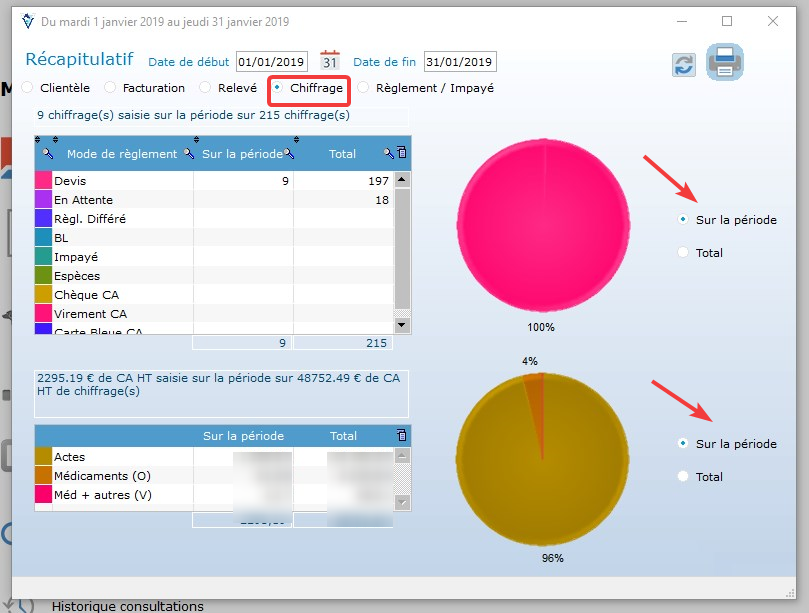Image resolution: width=809 pixels, height=613 pixels.
Task: Sort by upper Total column header
Action: point(343,154)
